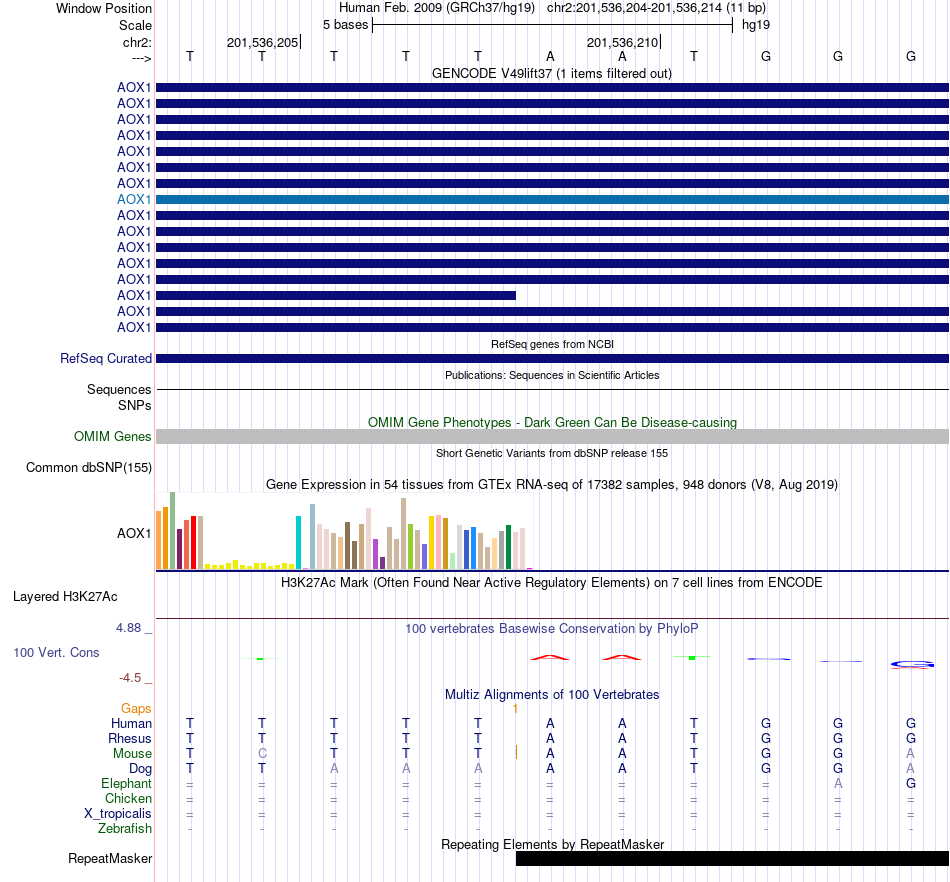
Task: Open 'RefSeq genes from NCBI' track title
Action: [552, 344]
